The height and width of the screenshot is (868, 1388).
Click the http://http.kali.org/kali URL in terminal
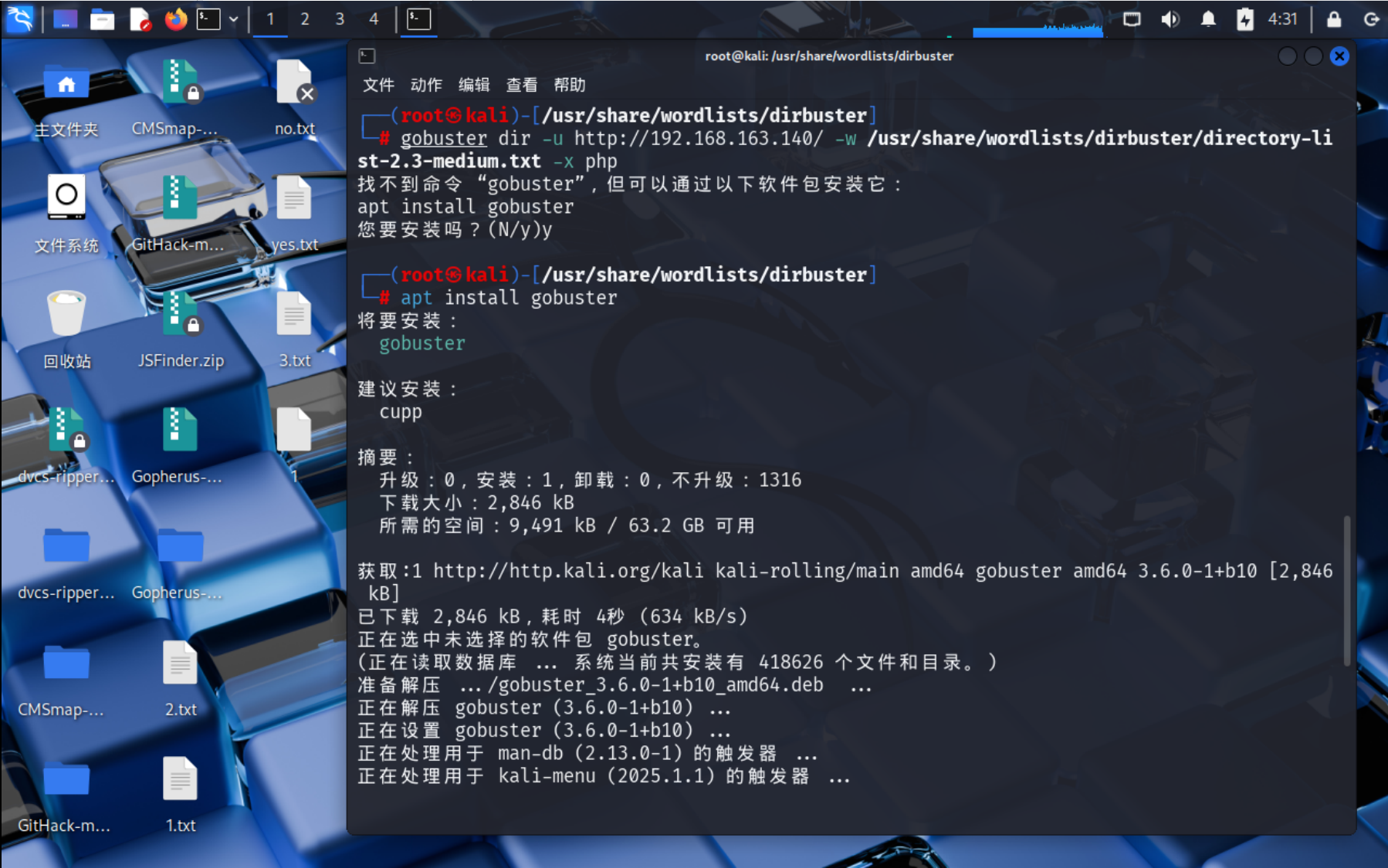(568, 571)
